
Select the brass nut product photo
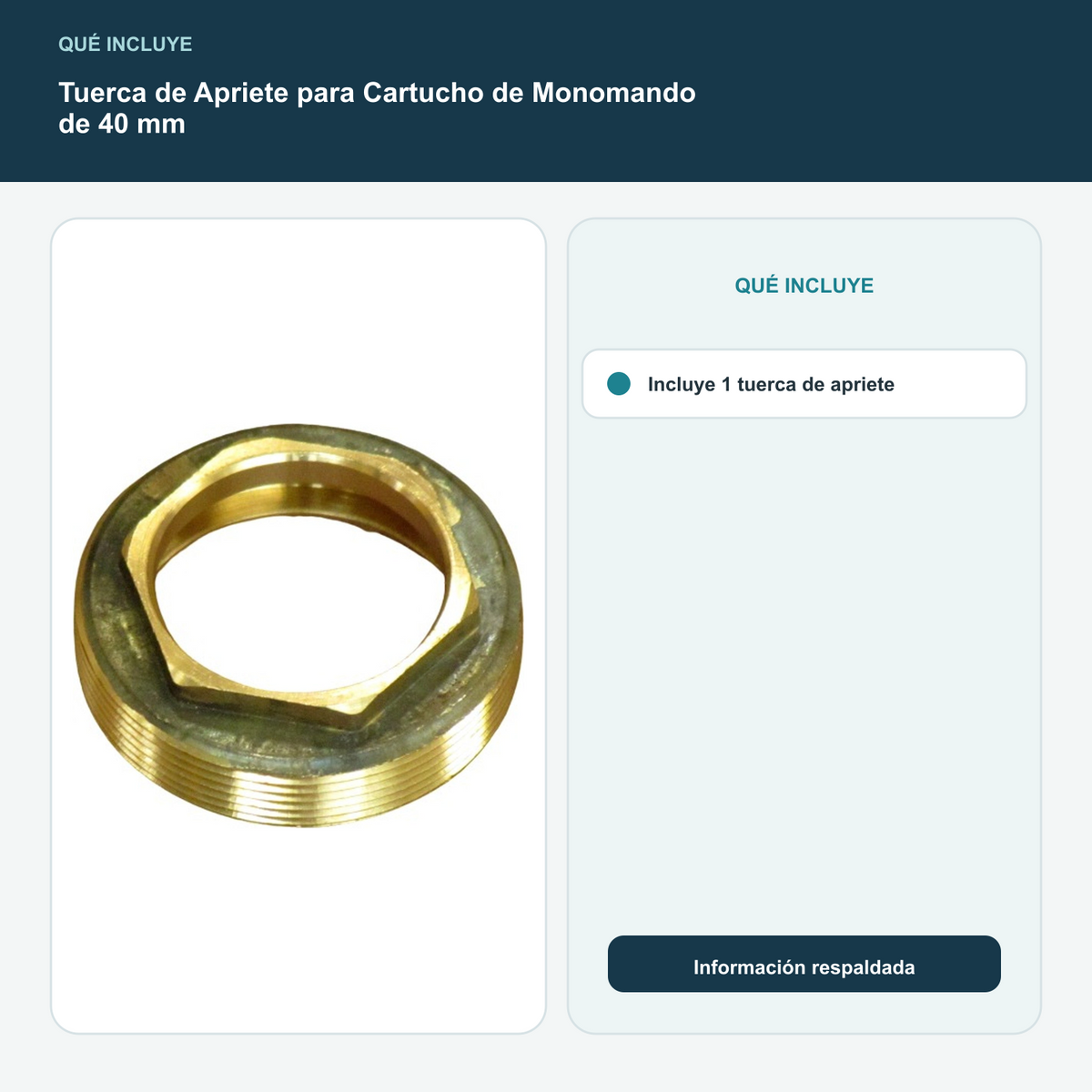coord(298,625)
